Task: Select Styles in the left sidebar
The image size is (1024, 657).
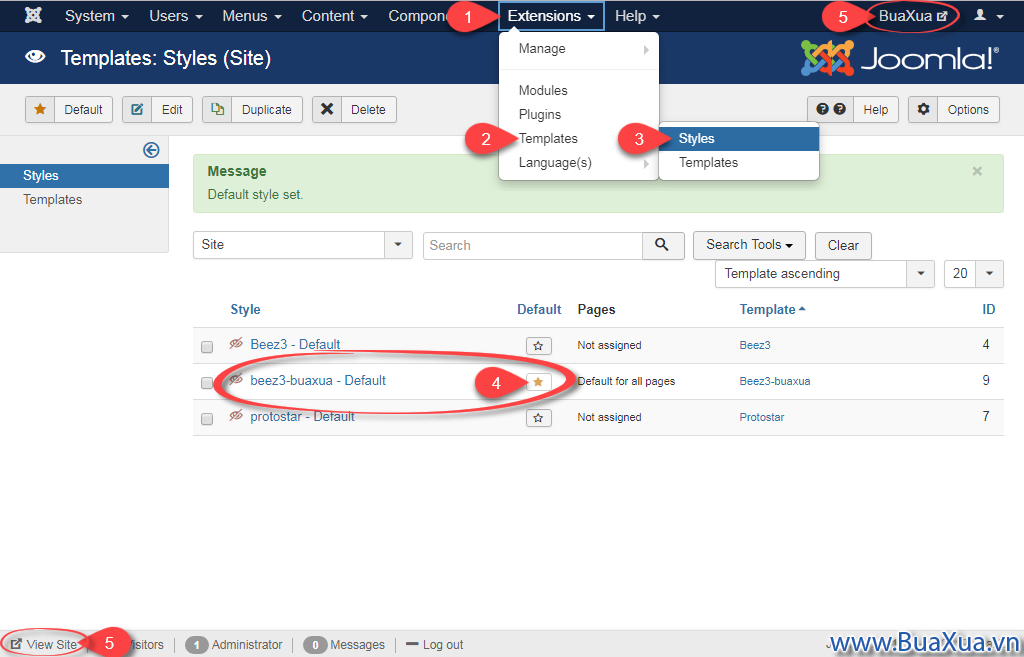Action: click(84, 176)
